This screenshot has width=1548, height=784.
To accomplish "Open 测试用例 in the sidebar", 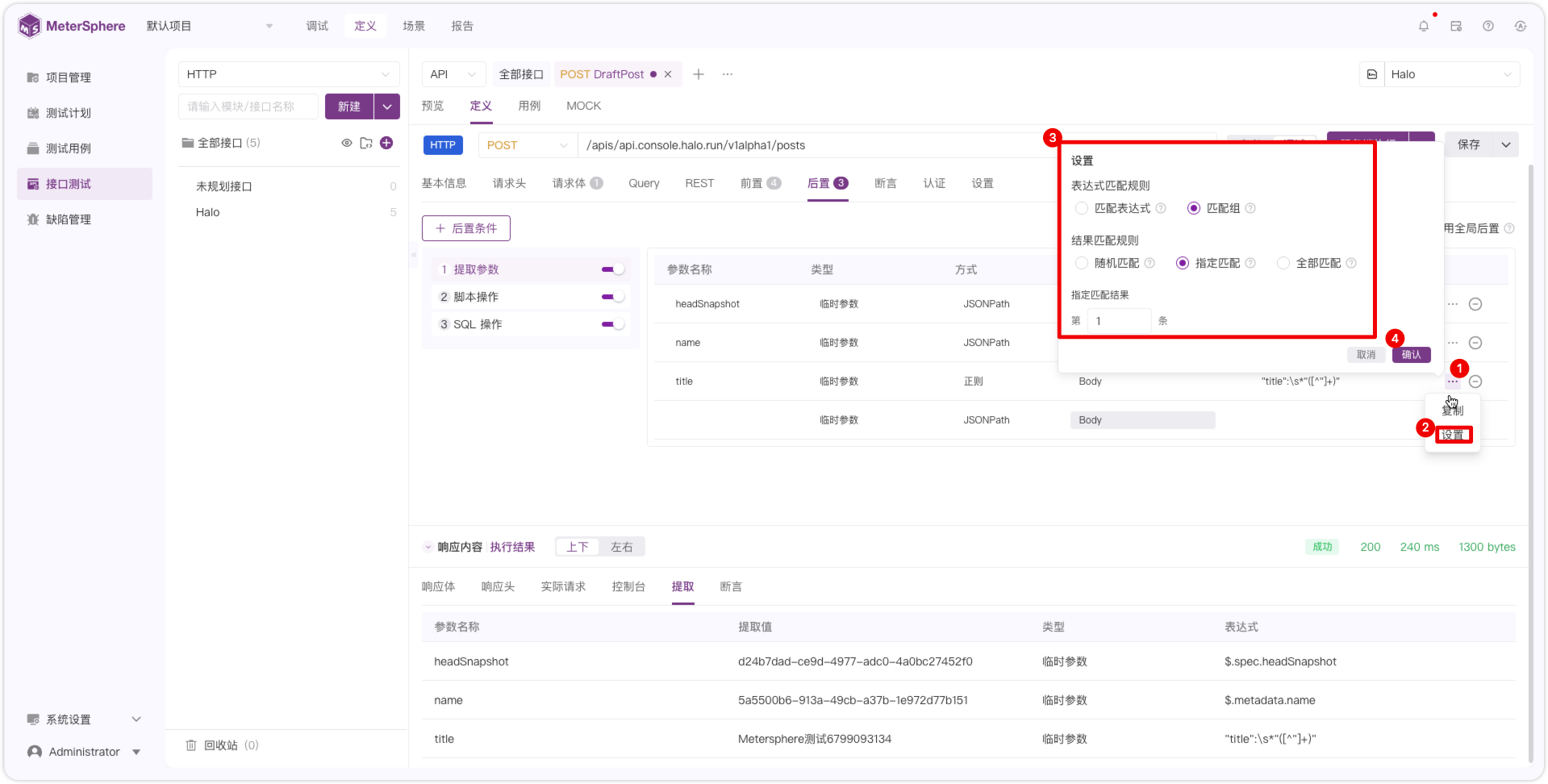I will tap(69, 148).
